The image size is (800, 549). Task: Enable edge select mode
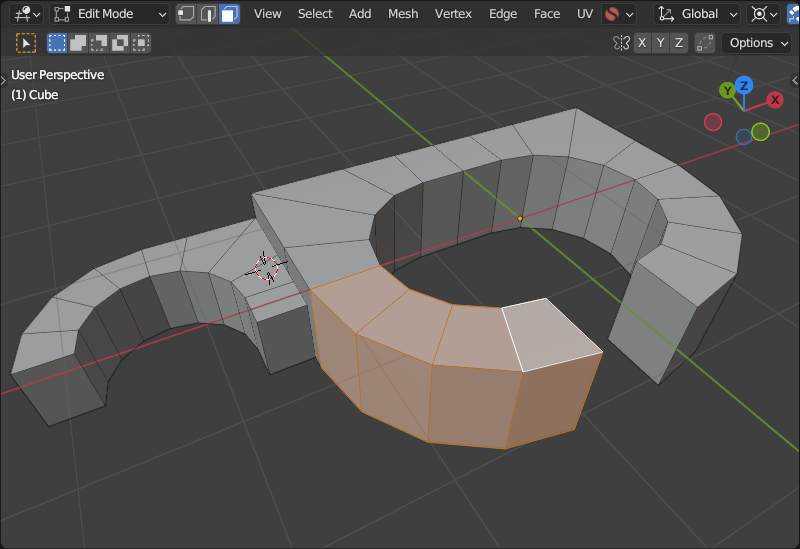click(208, 14)
